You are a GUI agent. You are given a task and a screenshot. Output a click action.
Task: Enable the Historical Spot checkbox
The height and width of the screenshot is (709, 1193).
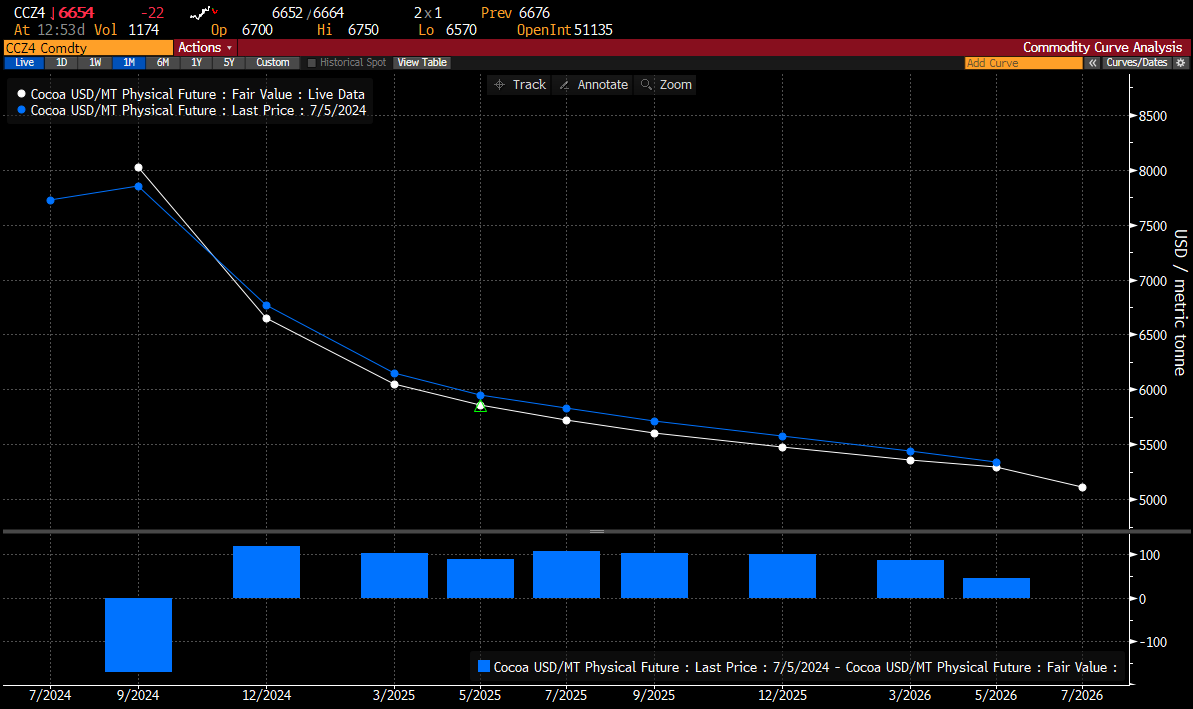pos(311,63)
